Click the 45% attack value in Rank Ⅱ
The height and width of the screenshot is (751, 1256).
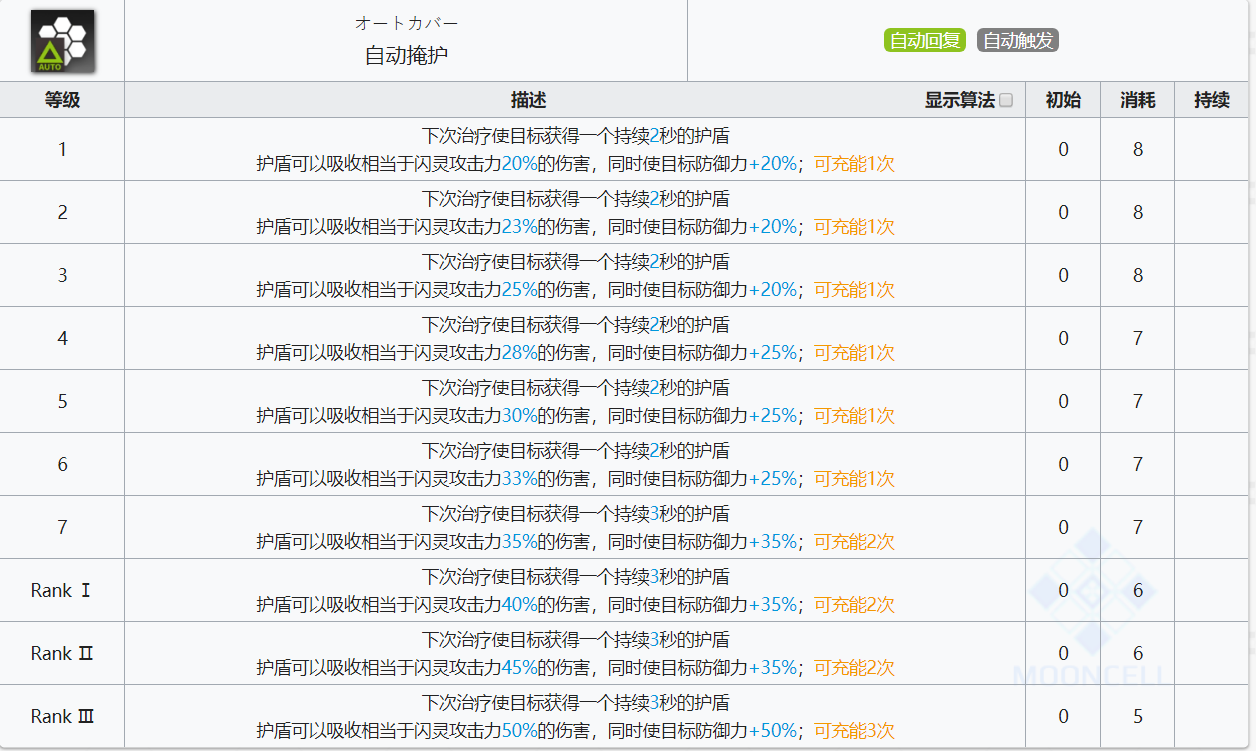[519, 668]
